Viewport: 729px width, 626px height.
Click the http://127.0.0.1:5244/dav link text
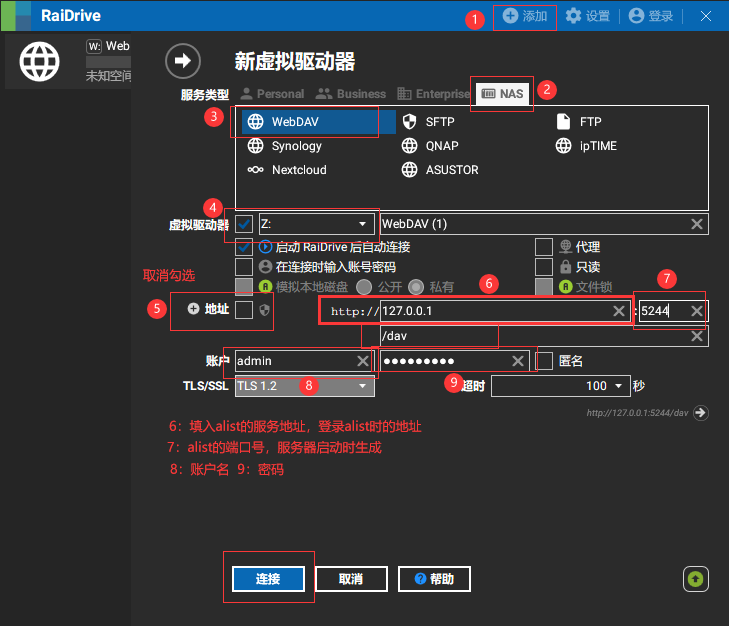click(x=637, y=413)
